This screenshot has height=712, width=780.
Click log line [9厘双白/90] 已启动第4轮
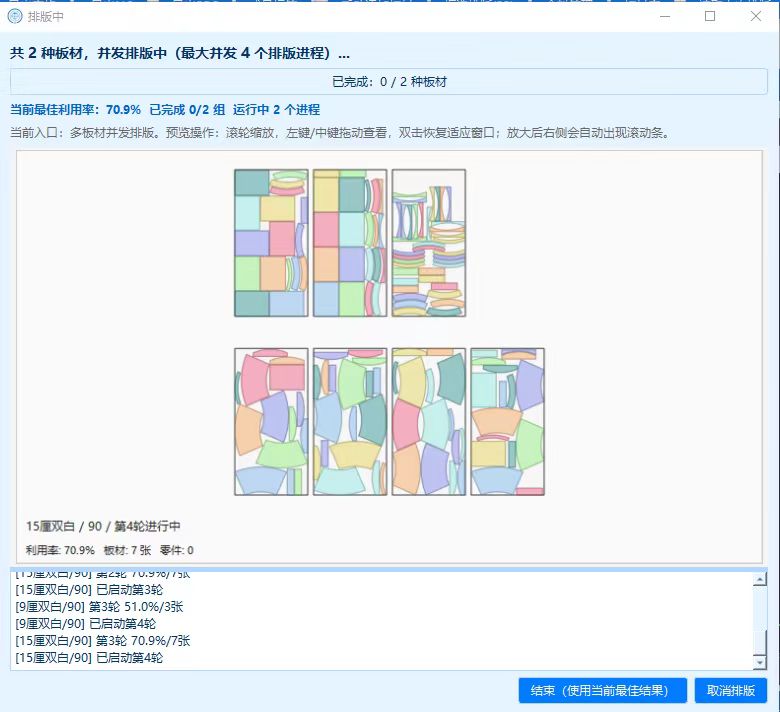pos(86,624)
